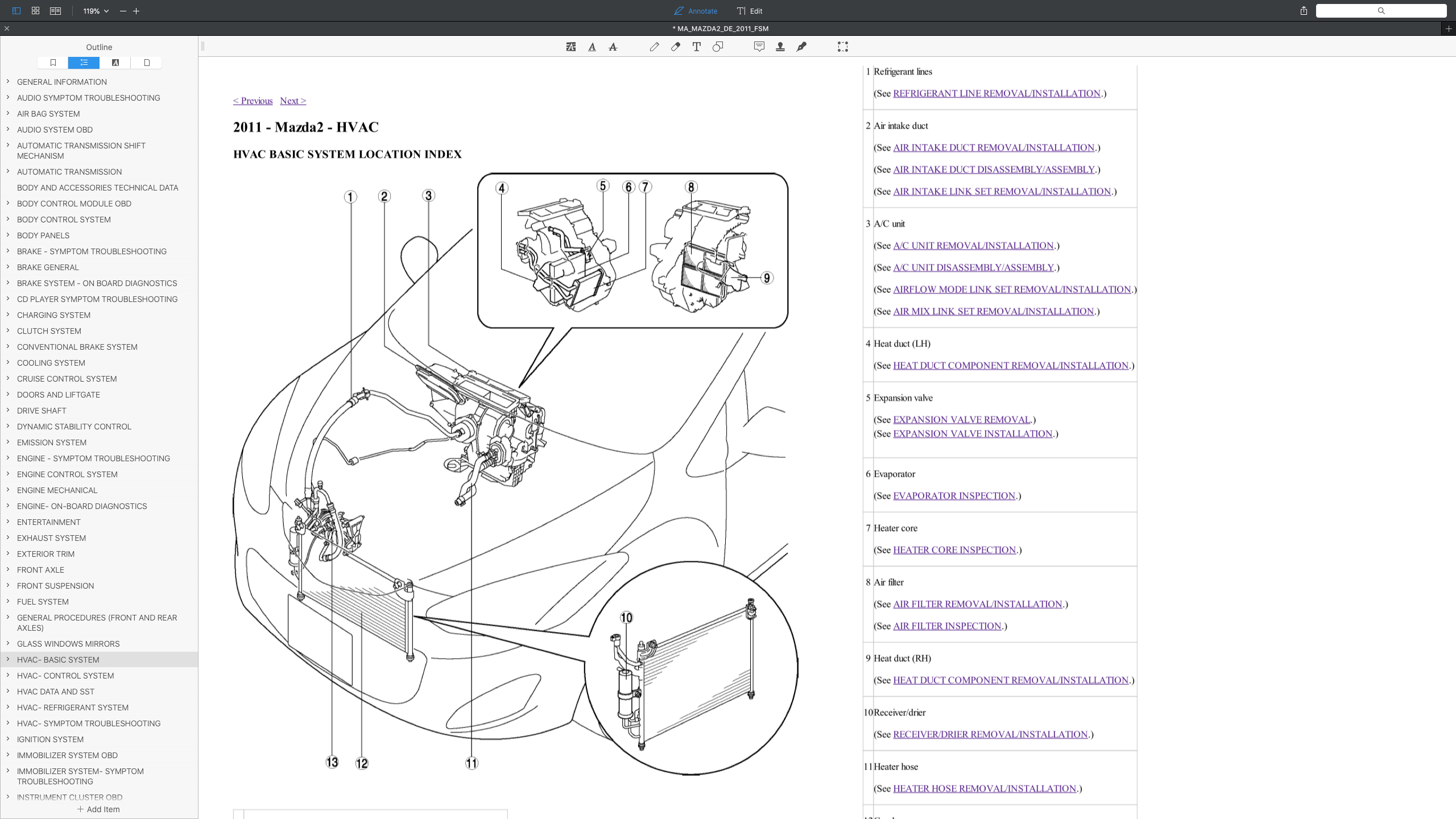The height and width of the screenshot is (819, 1456).
Task: Open EVAPORATOR INSPECTION link
Action: [x=954, y=495]
